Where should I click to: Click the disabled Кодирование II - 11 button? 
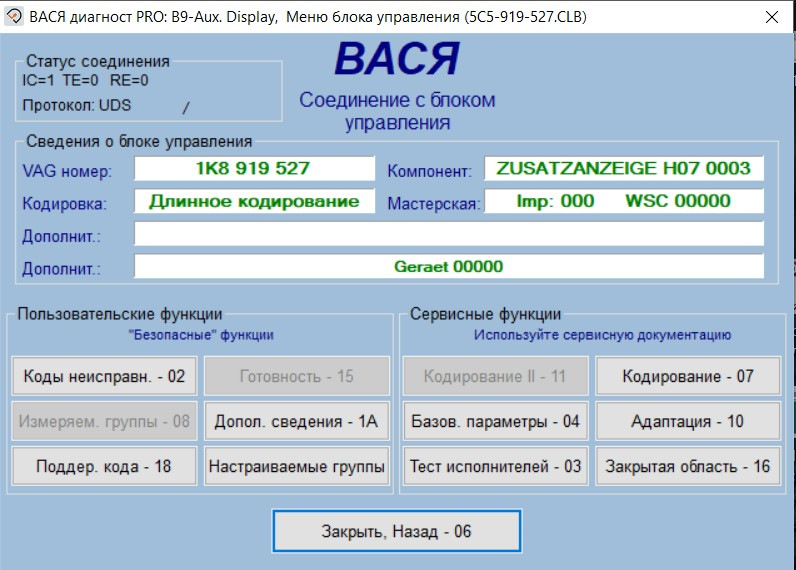point(495,376)
